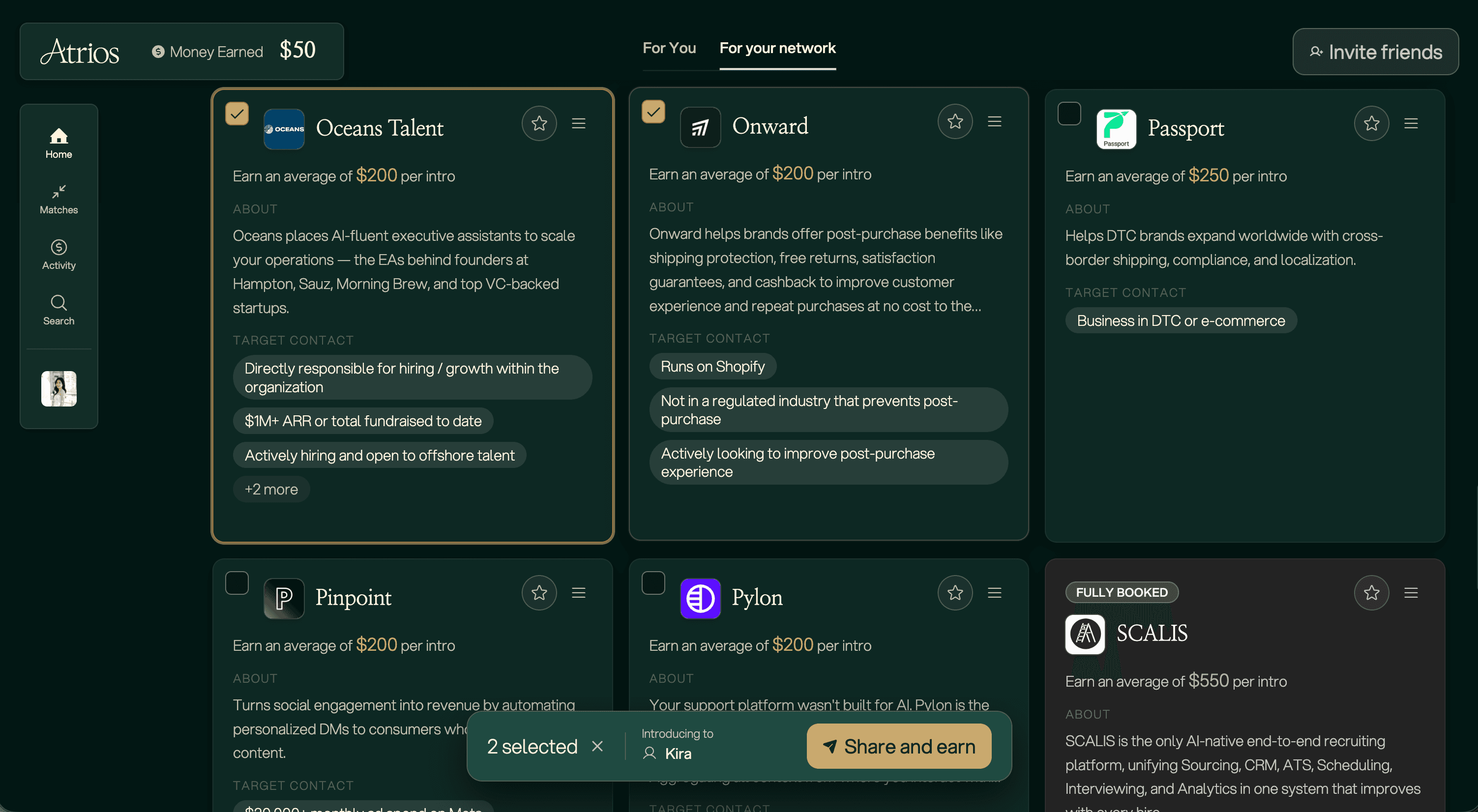This screenshot has width=1478, height=812.
Task: Open the profile avatar thumbnail
Action: pos(59,388)
